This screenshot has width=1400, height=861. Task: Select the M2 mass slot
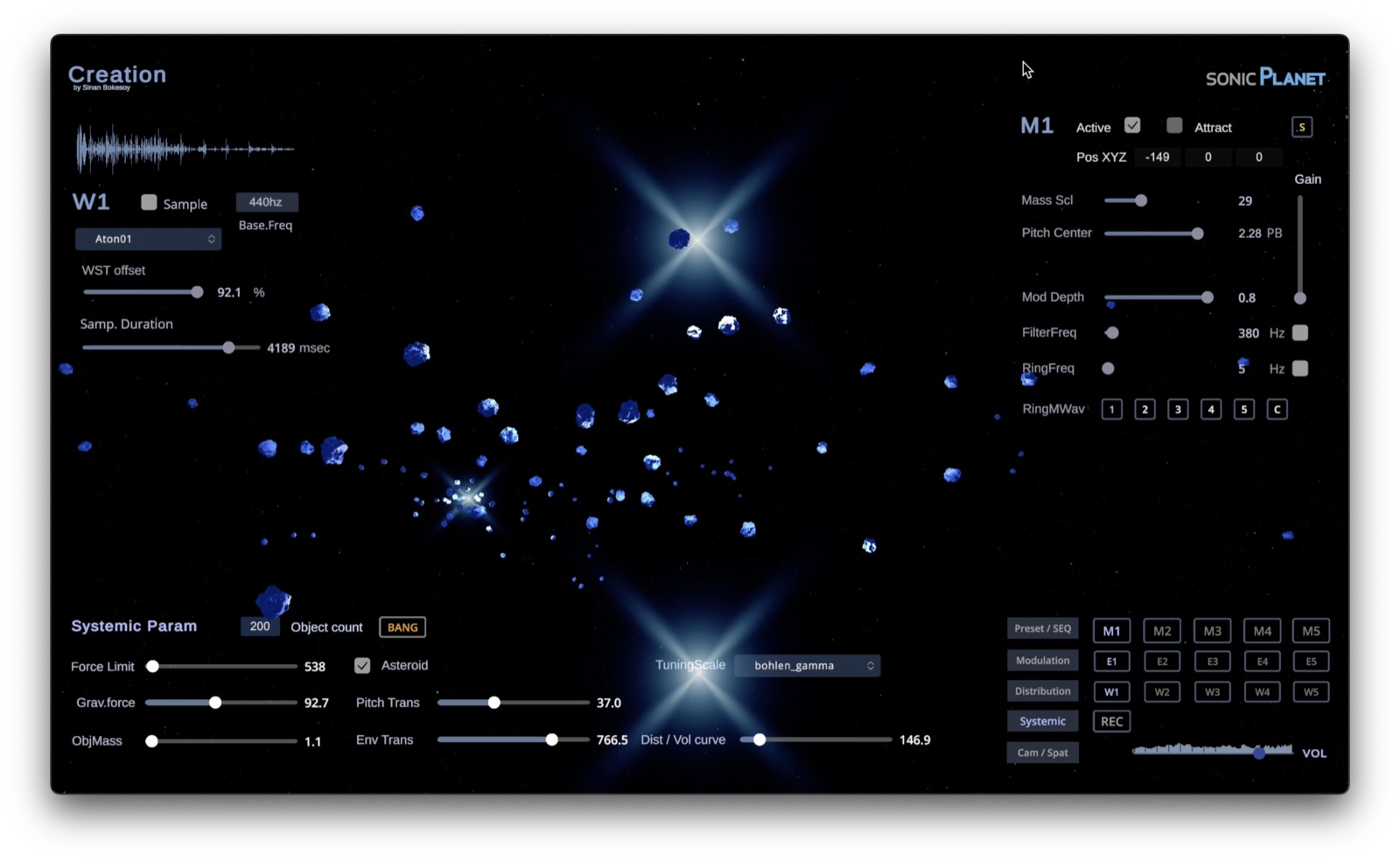(1162, 631)
